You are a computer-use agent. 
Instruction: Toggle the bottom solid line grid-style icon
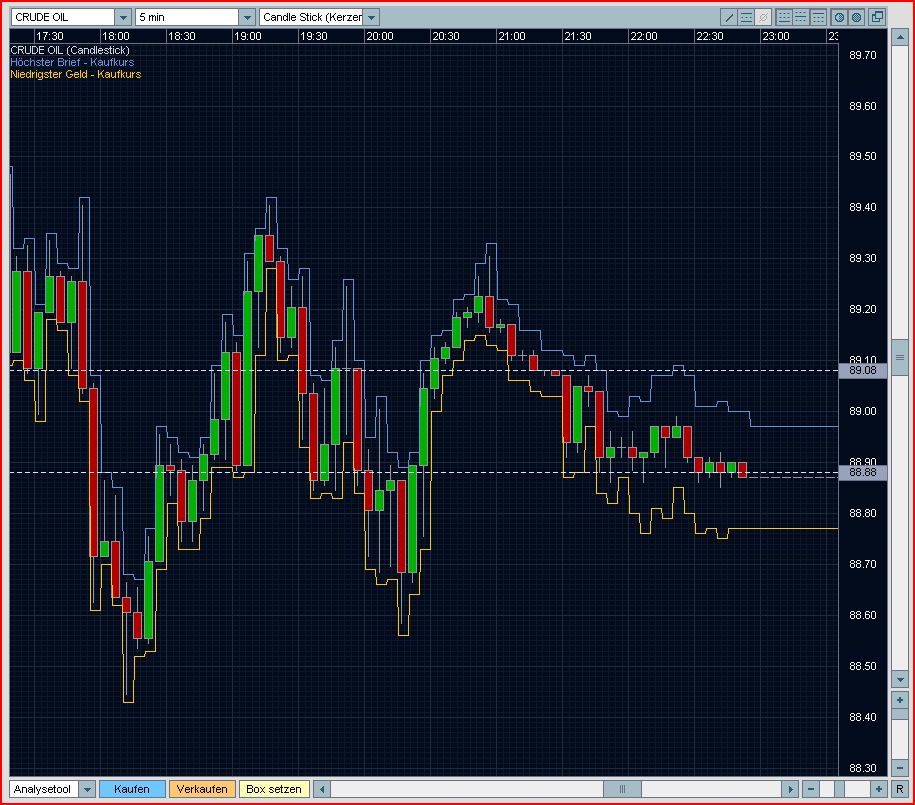click(x=784, y=17)
